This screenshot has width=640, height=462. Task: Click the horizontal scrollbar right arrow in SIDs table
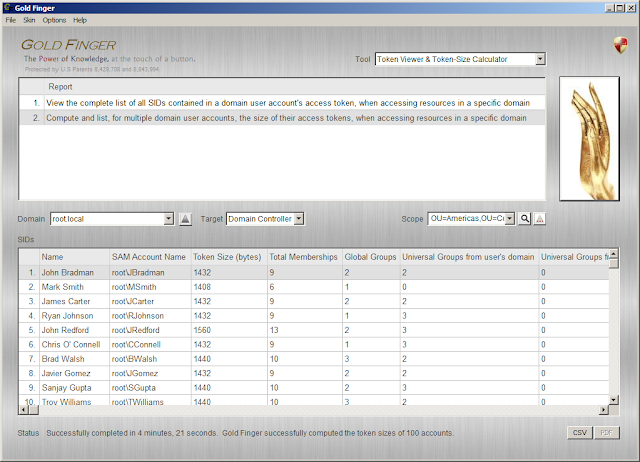pos(604,410)
